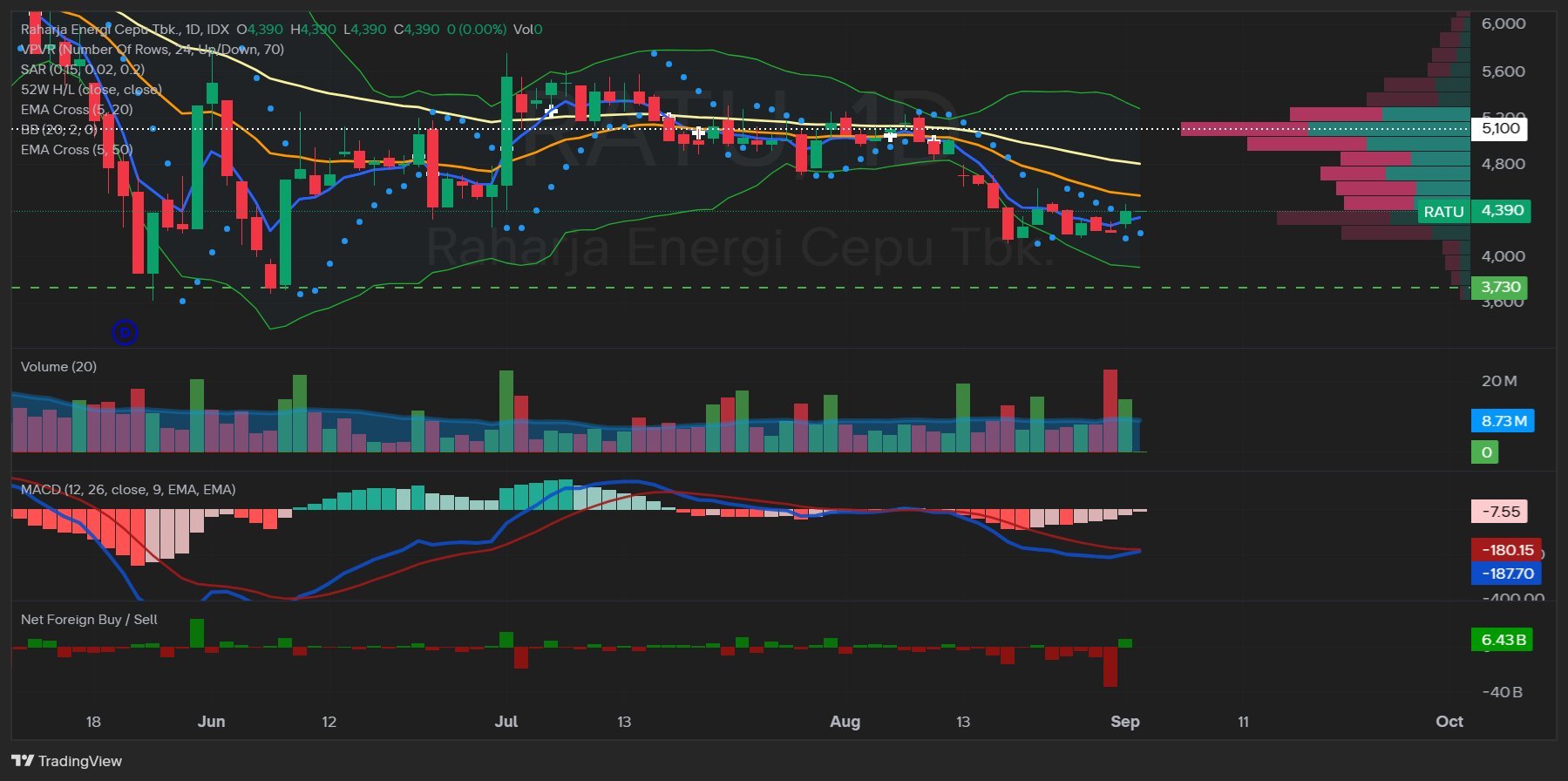Click the Net Foreign Buy / Sell legend
This screenshot has width=1568, height=781.
89,619
